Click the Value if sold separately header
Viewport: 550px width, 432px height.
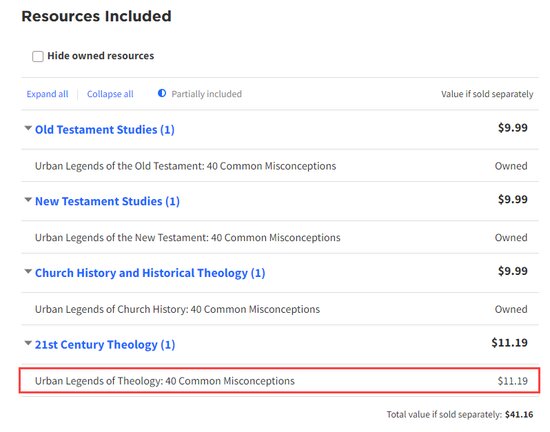coord(487,94)
